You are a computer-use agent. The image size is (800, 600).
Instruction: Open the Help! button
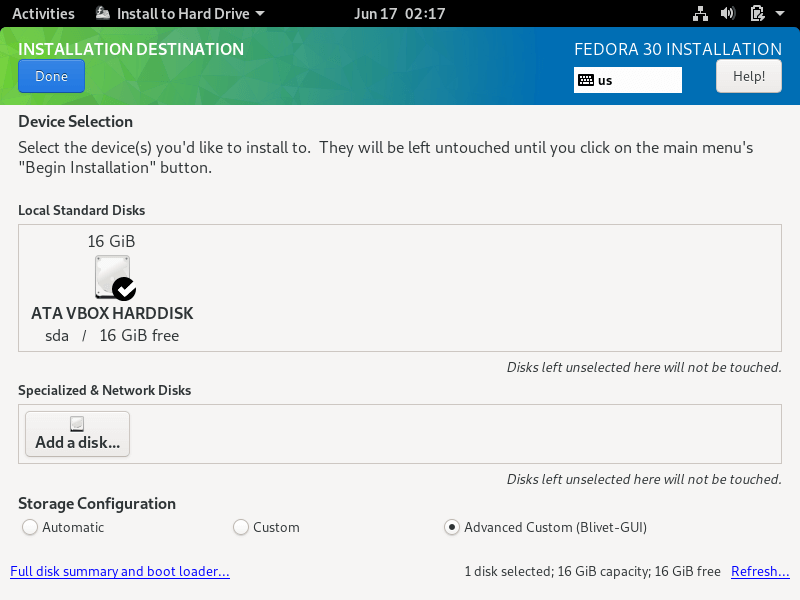click(x=748, y=76)
